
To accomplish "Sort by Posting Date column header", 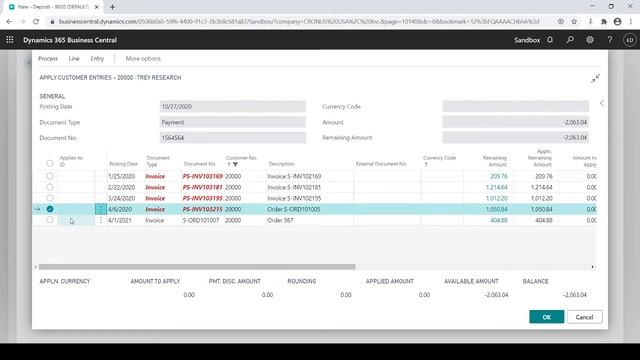I will pos(123,164).
